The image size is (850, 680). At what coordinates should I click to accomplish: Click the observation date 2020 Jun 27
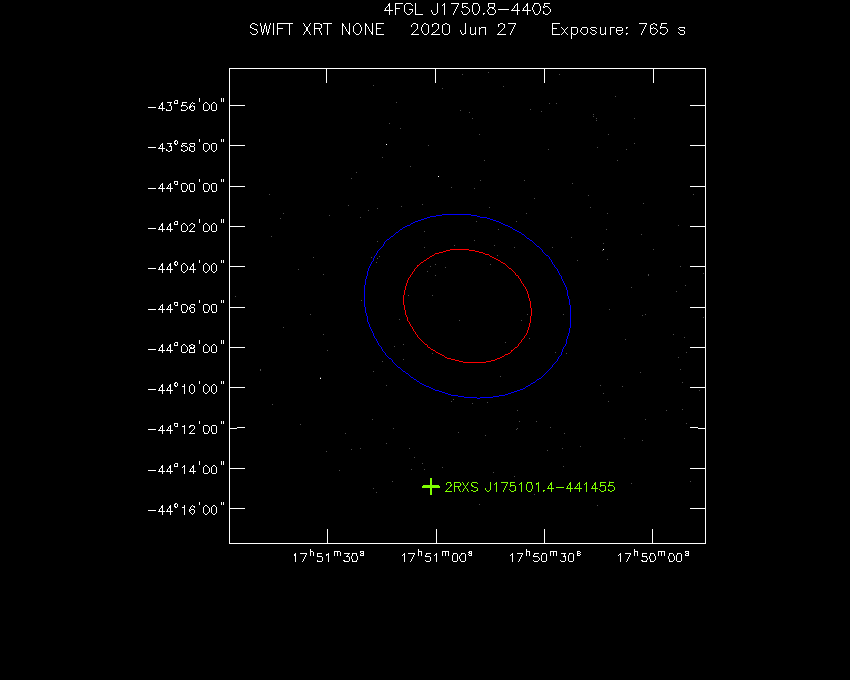click(x=463, y=29)
